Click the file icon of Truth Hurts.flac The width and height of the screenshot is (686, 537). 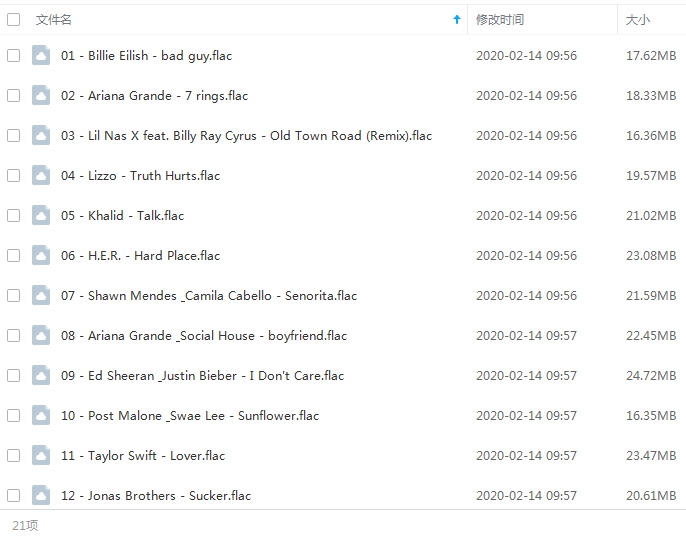click(41, 175)
